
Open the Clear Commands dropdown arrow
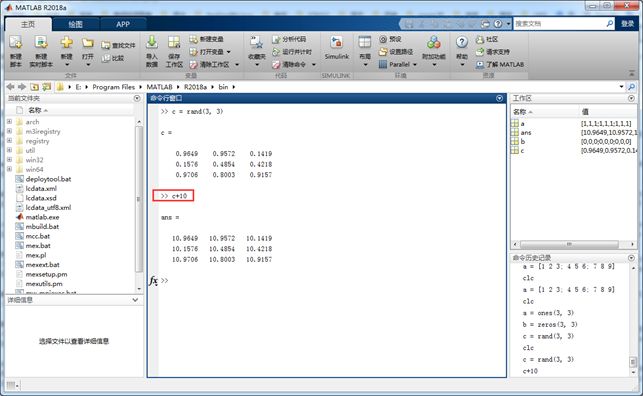[x=314, y=65]
